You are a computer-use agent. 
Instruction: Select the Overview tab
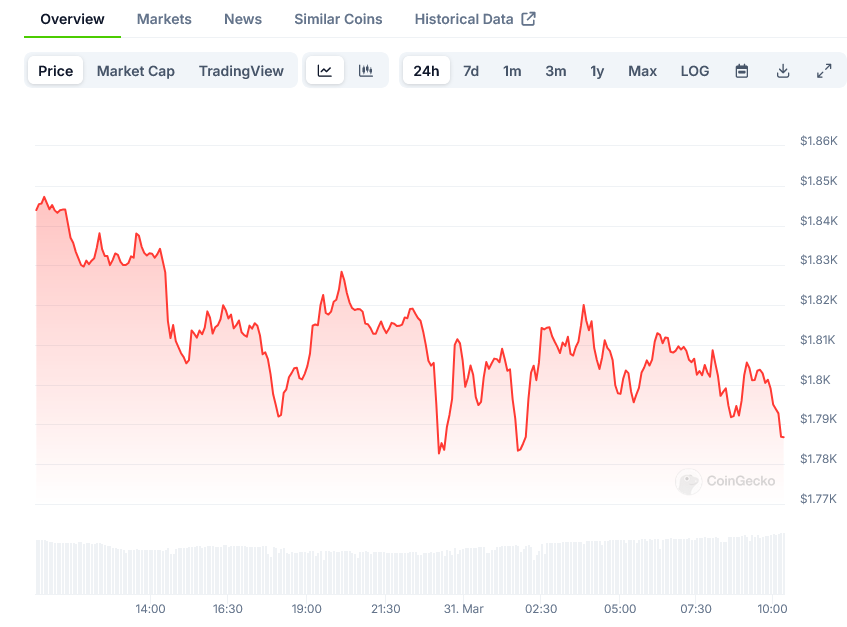pos(72,19)
